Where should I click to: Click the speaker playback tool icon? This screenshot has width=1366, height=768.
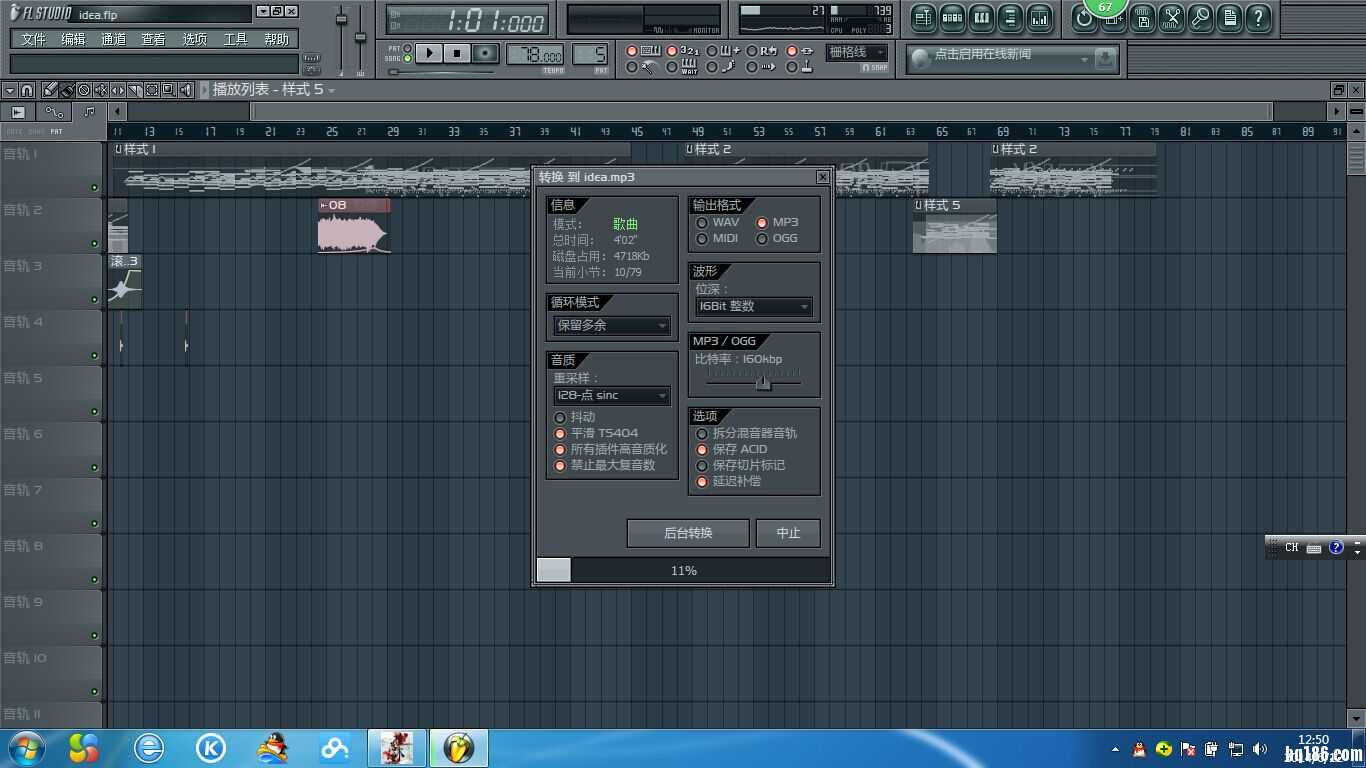point(186,90)
